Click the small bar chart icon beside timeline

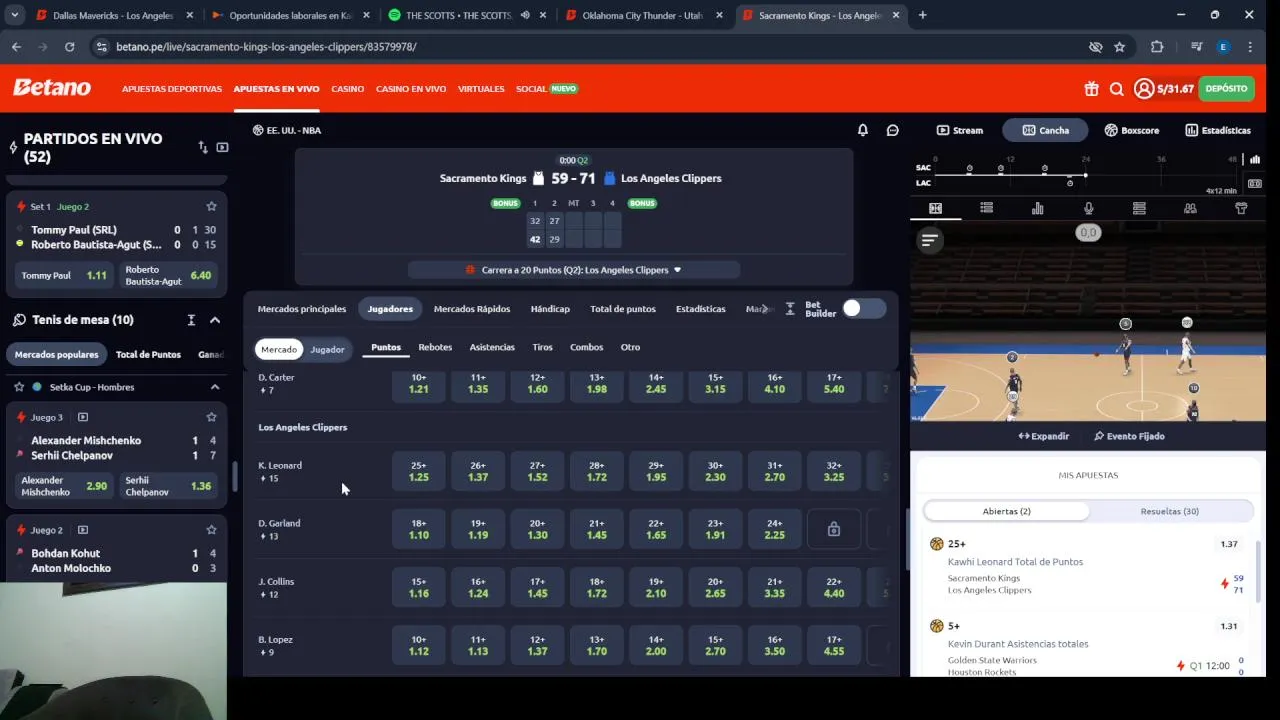1255,159
